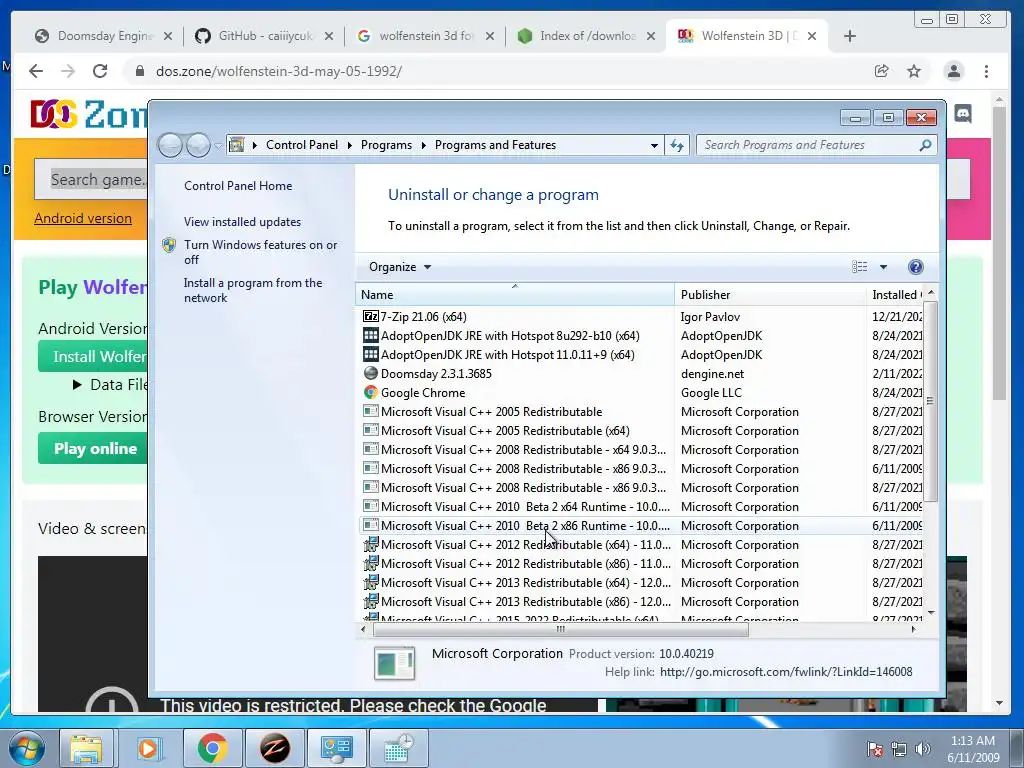Screen dimensions: 1024x768
Task: Open Control Panel Home link
Action: [238, 186]
